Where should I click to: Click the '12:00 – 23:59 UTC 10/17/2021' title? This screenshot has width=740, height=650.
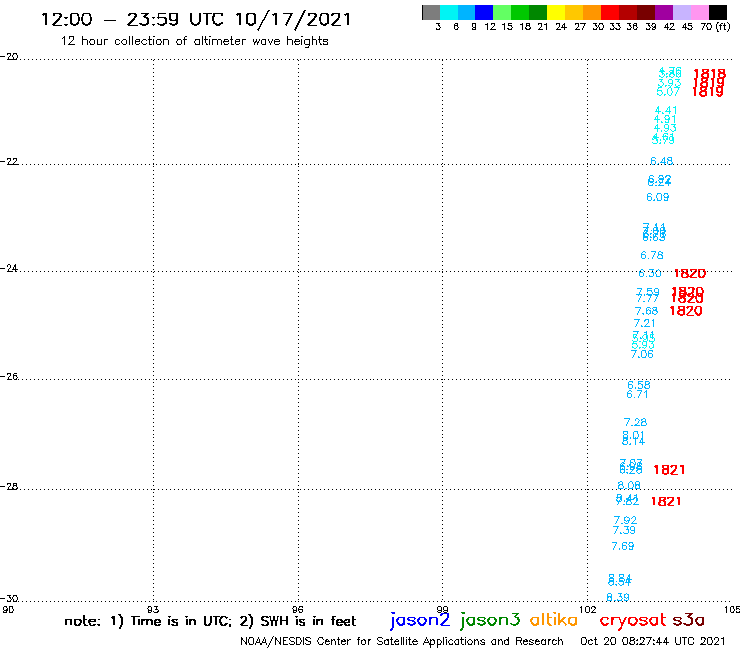click(196, 19)
